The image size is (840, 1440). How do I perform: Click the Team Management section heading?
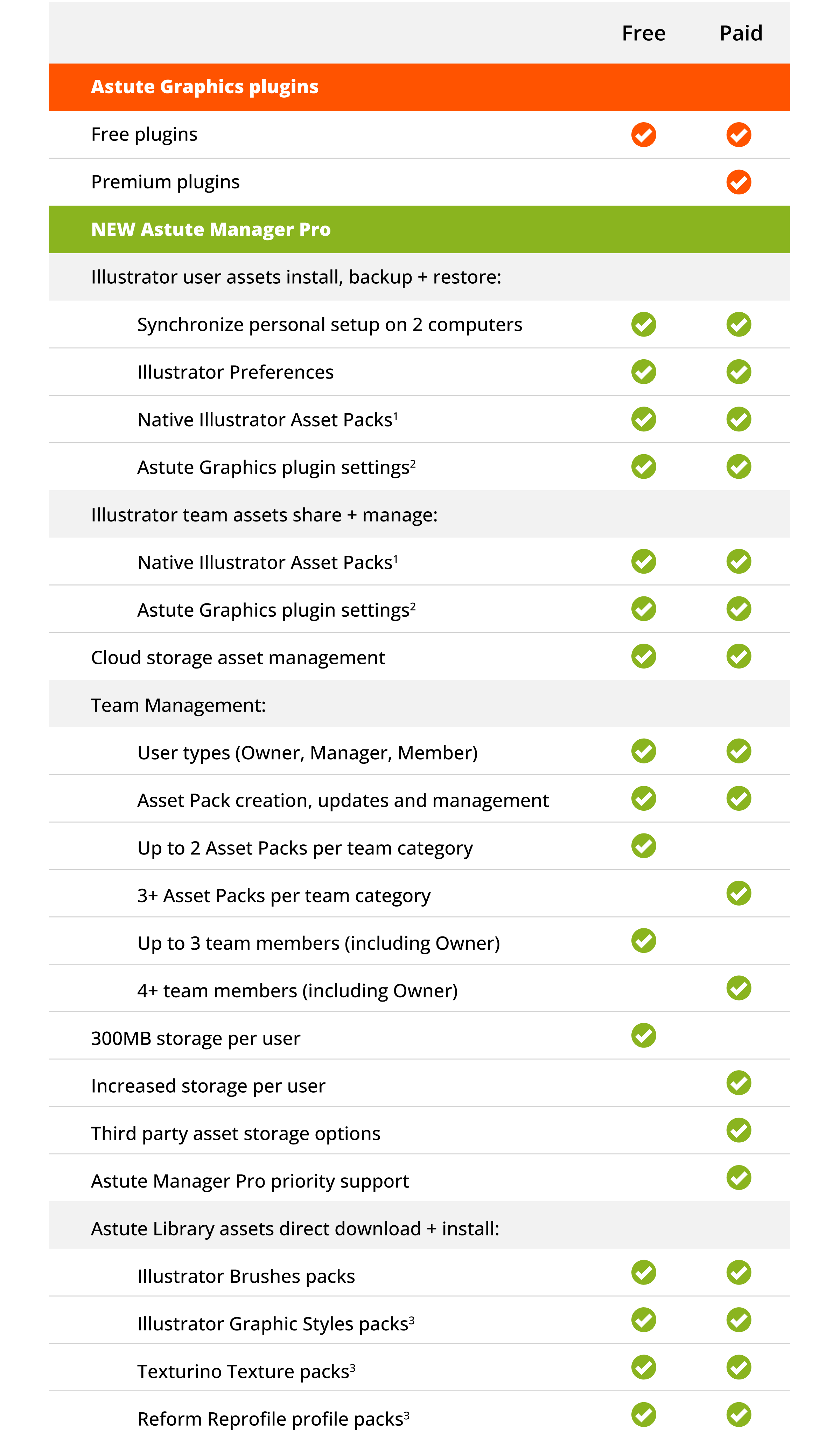point(178,706)
